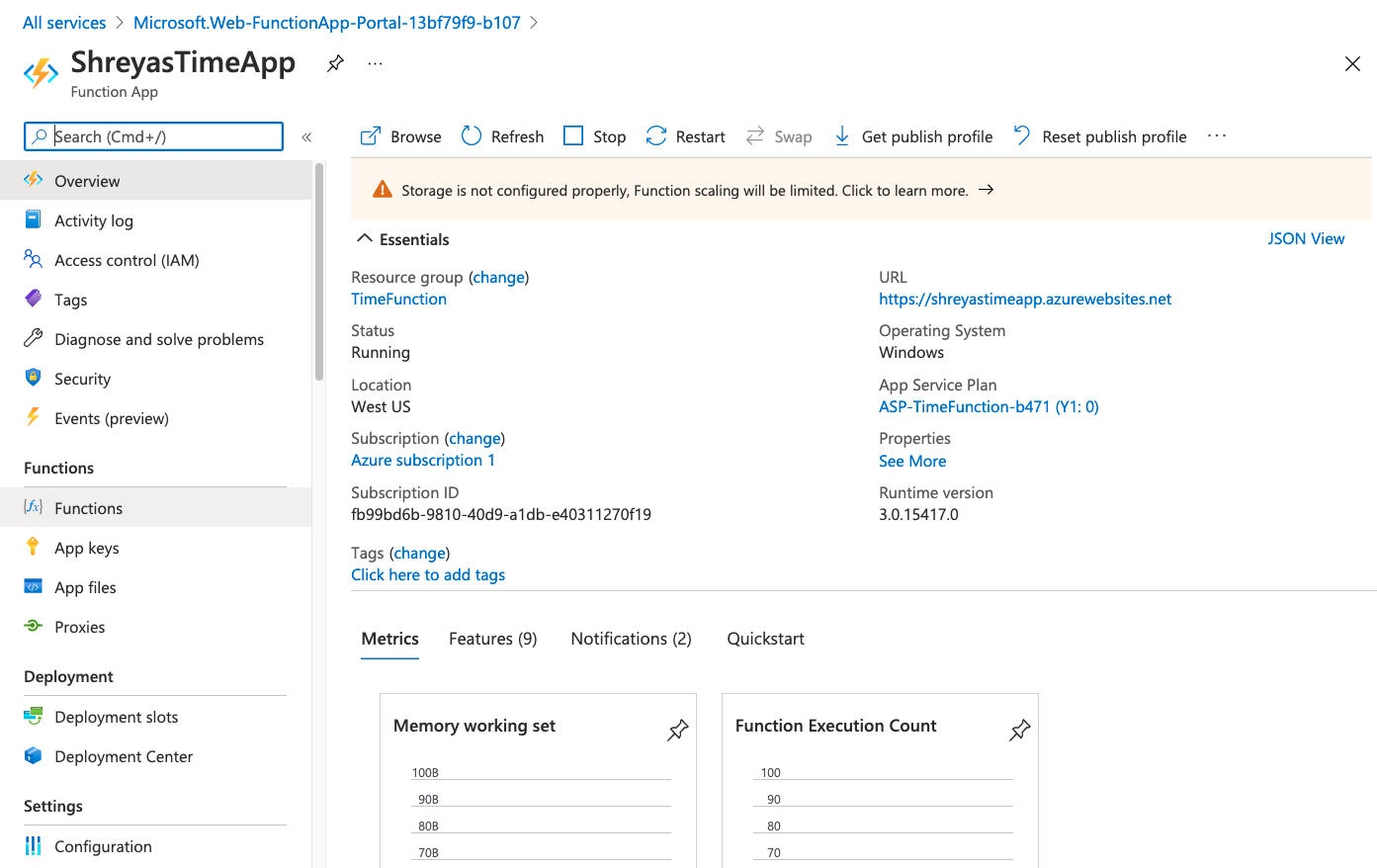Refresh the function app overview
The height and width of the screenshot is (868, 1377).
pos(502,136)
